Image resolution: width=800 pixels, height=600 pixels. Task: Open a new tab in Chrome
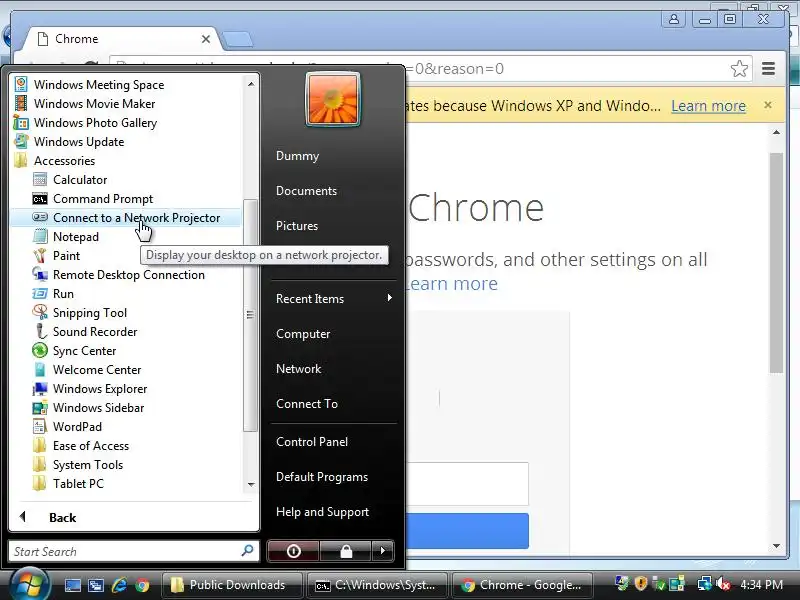pyautogui.click(x=238, y=39)
